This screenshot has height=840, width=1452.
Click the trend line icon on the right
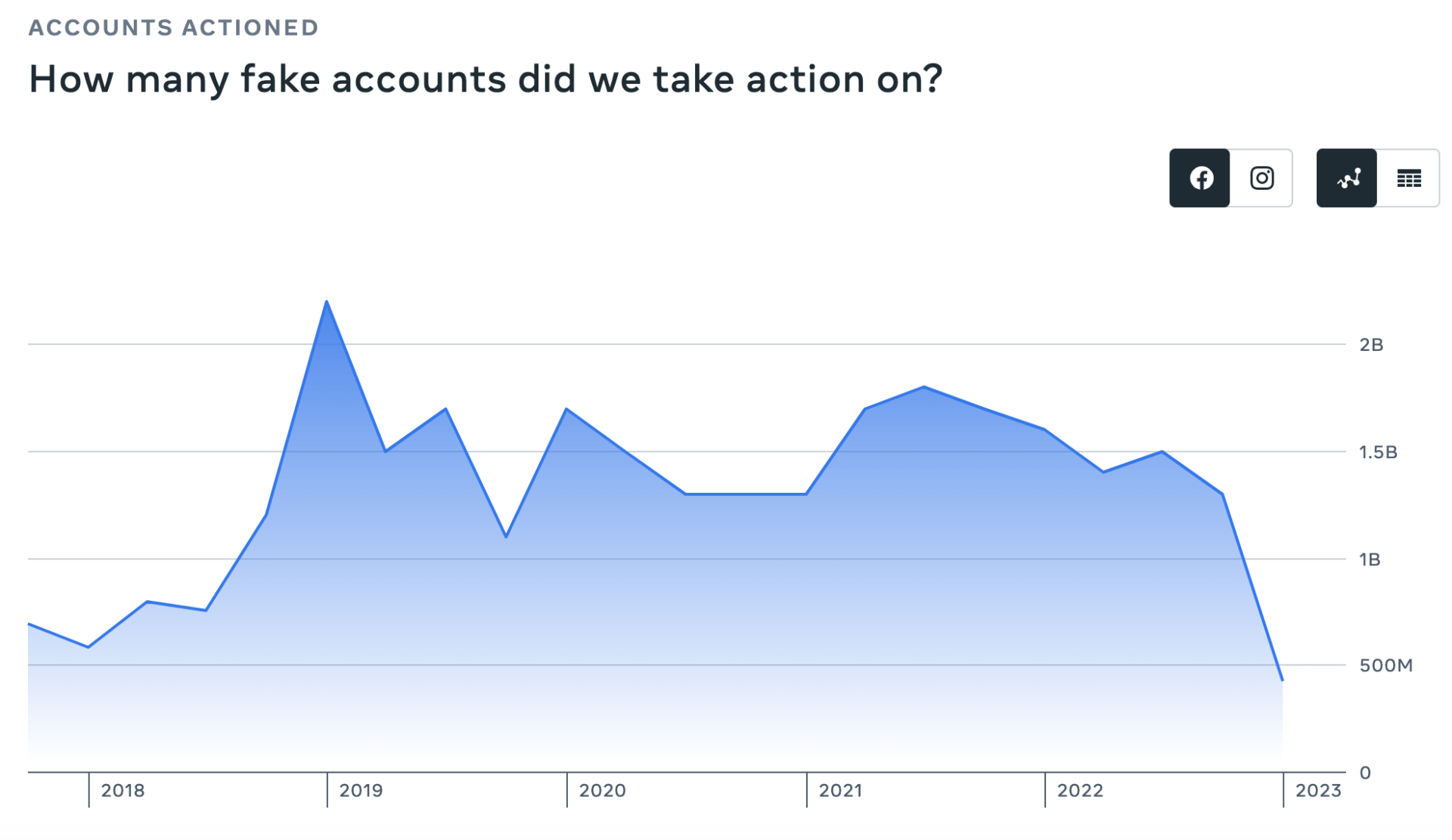1347,178
